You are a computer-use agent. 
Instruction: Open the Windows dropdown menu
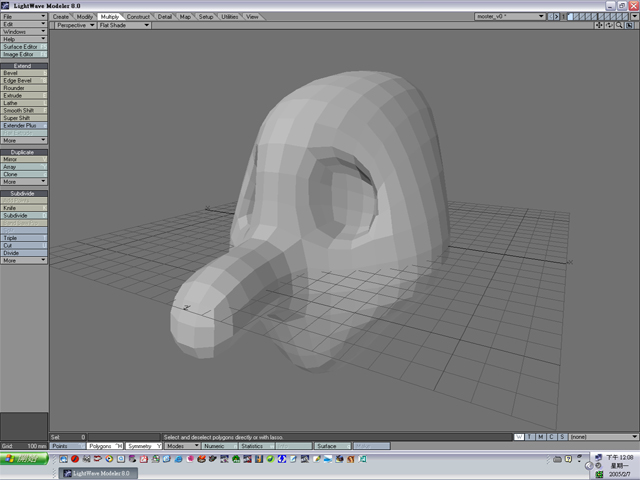pyautogui.click(x=24, y=32)
